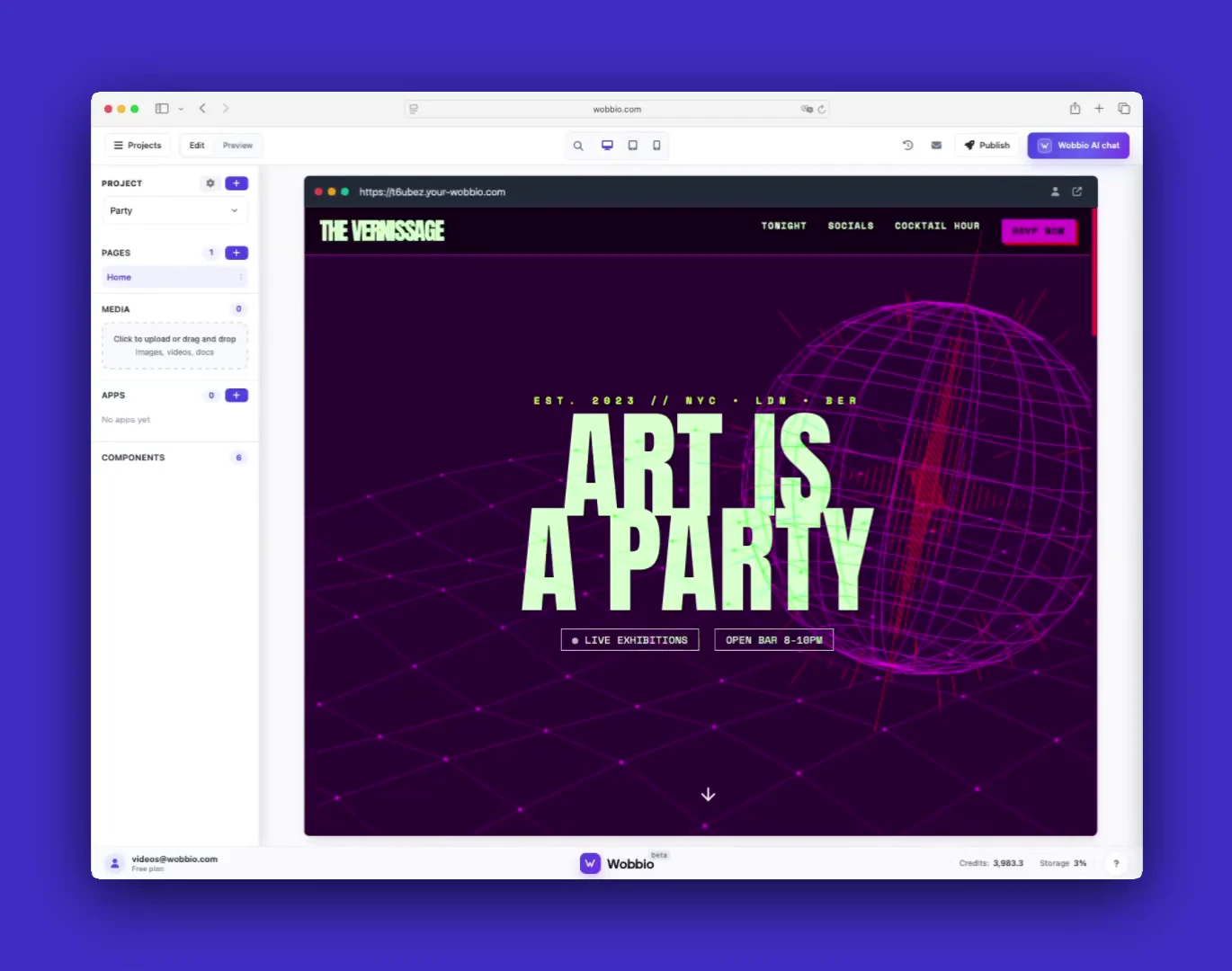The height and width of the screenshot is (971, 1232).
Task: Add a new app with plus button
Action: coord(237,396)
